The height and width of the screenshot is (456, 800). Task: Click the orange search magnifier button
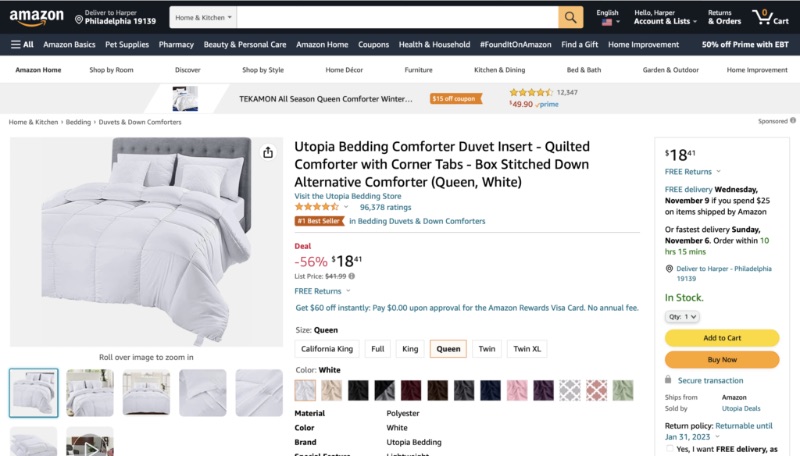tap(570, 18)
